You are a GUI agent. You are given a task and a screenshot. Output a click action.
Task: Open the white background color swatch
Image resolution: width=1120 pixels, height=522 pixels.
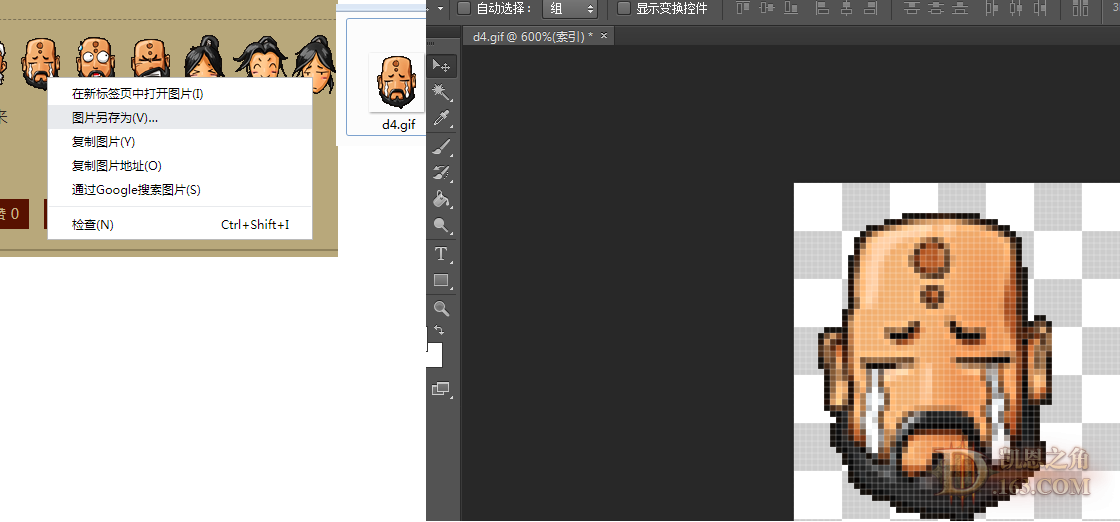point(434,355)
